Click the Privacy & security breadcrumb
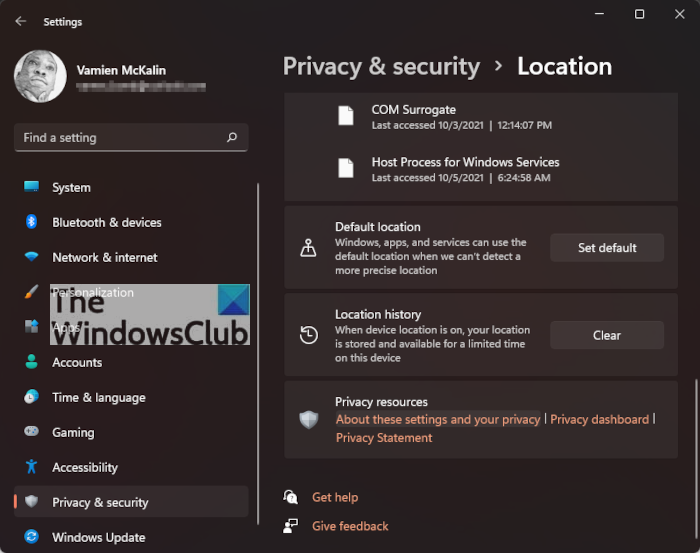 pos(381,67)
